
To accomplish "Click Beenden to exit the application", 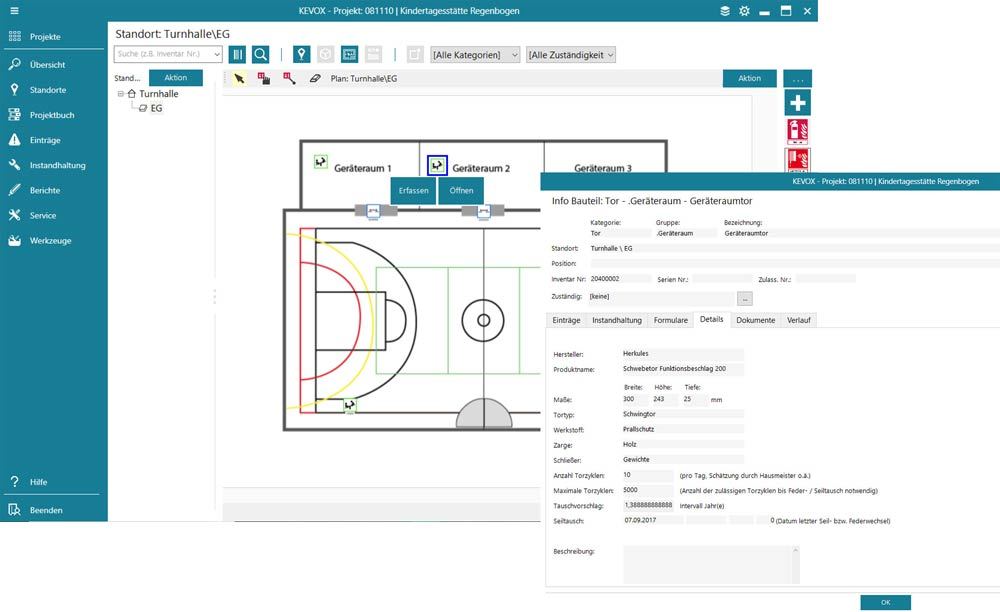I will (46, 510).
